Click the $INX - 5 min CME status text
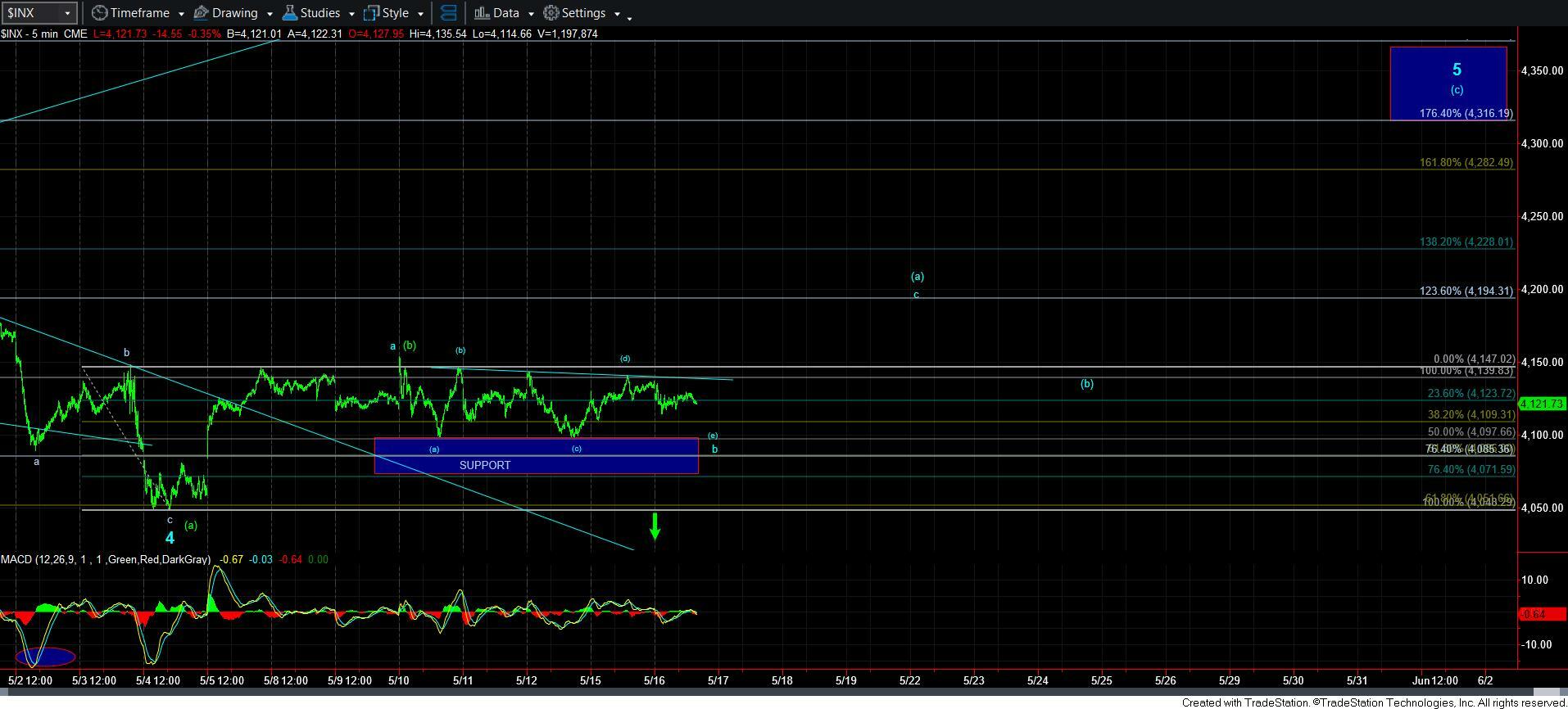Screen dimensions: 1568x709 [44, 34]
